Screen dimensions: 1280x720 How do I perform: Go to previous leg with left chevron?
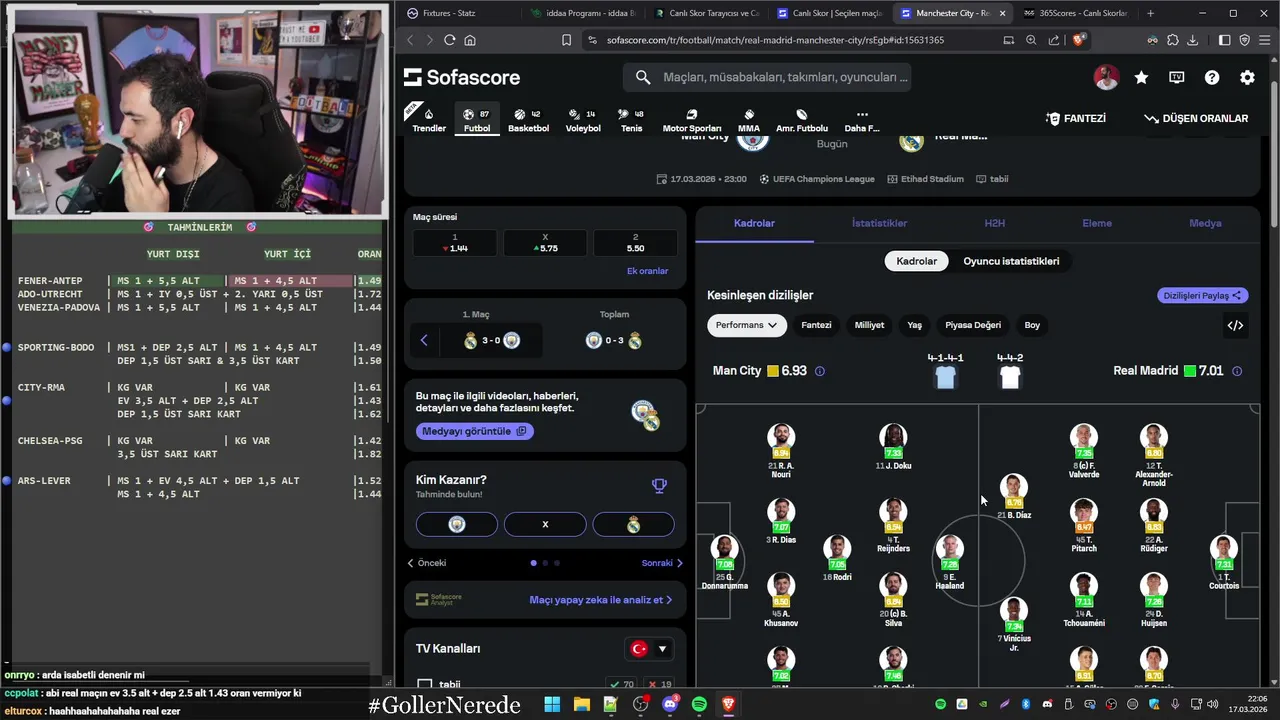point(424,341)
